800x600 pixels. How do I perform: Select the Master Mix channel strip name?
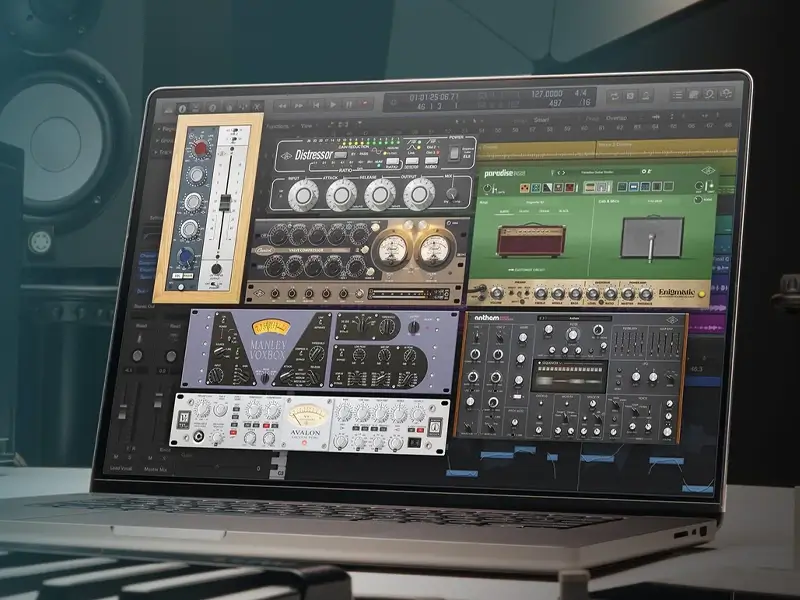pyautogui.click(x=155, y=469)
